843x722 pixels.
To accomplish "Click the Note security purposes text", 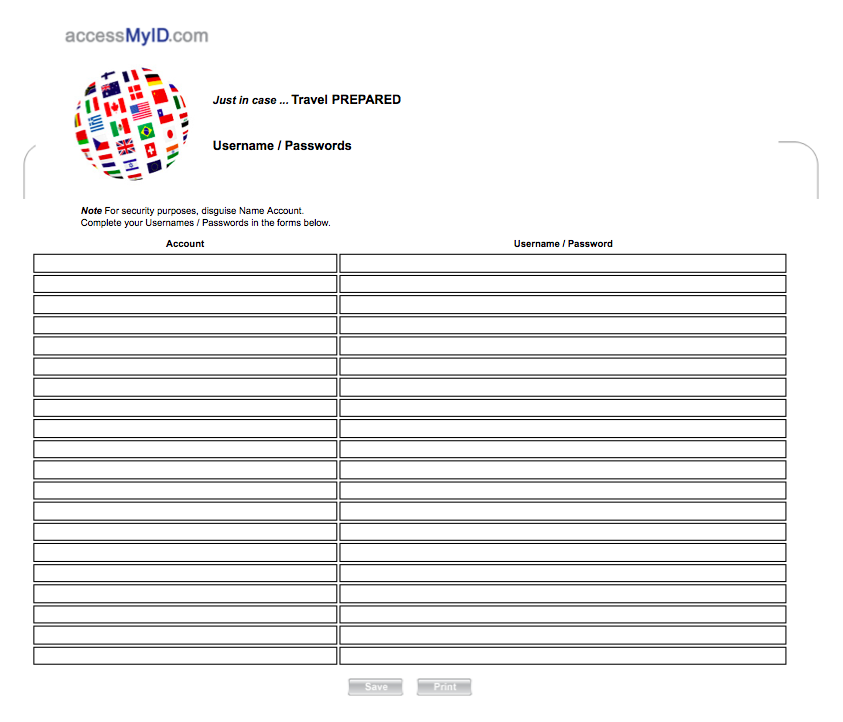I will (192, 211).
